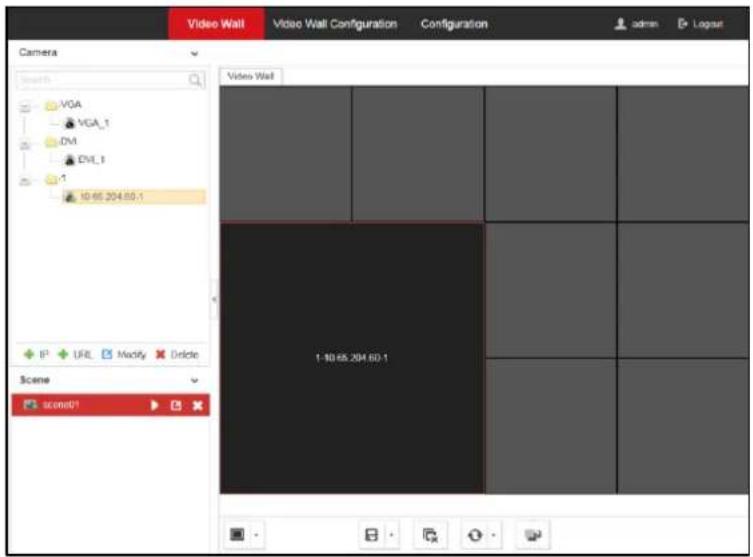The width and height of the screenshot is (753, 557).
Task: Select the Video Wall sub-tab above grid
Action: coord(251,76)
